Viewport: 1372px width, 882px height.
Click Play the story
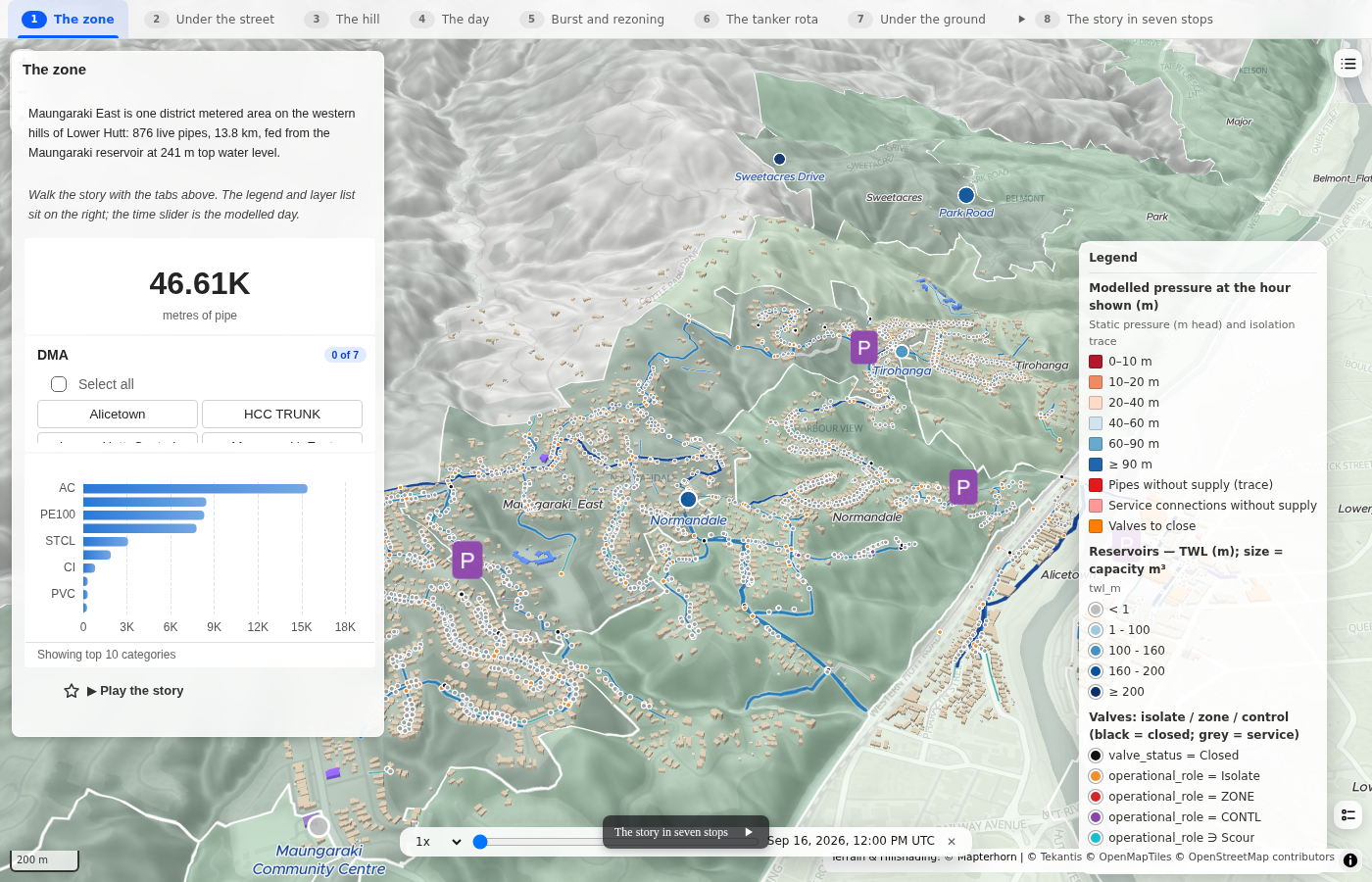[x=135, y=691]
